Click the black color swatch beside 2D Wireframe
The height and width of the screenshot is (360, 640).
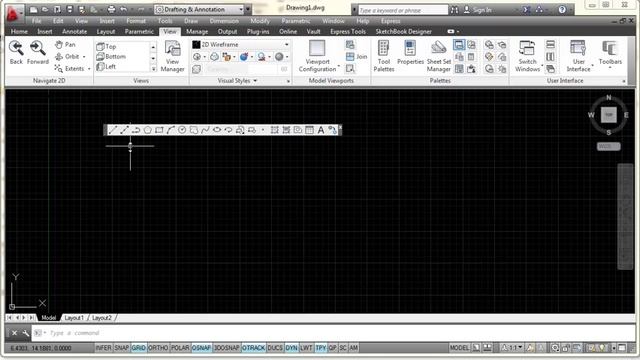196,44
